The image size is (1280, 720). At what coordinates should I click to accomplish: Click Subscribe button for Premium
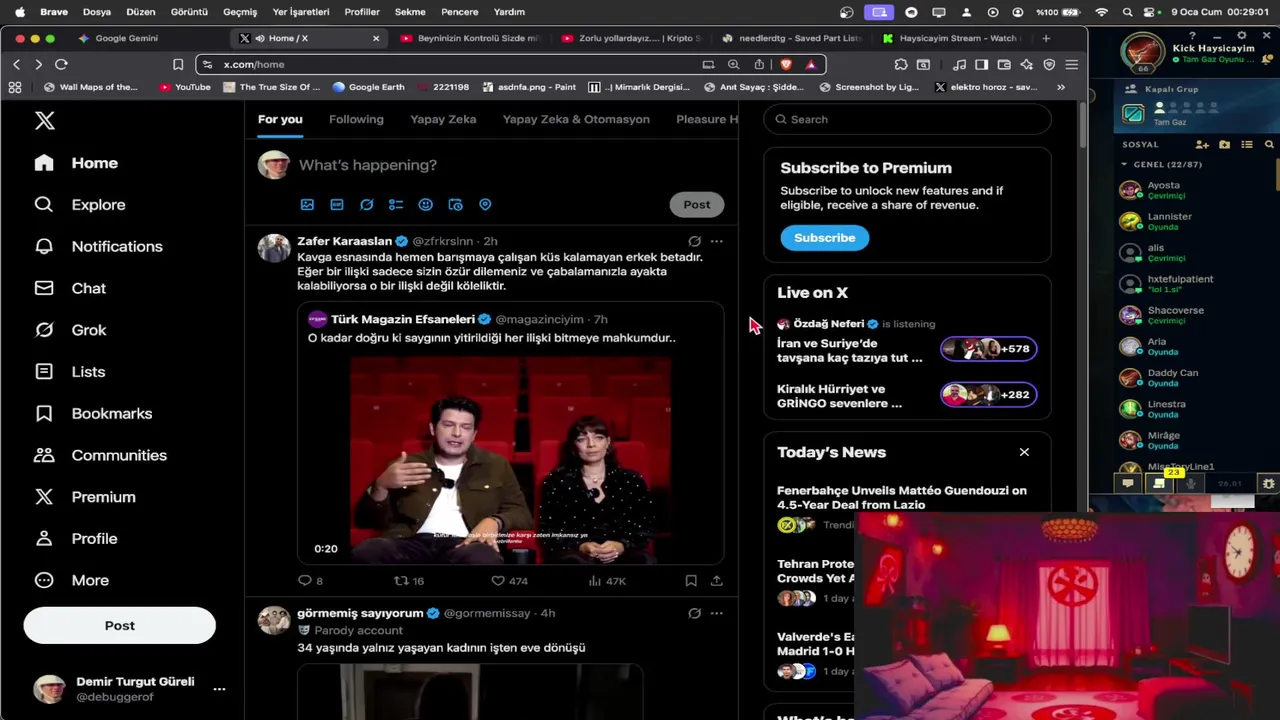825,238
